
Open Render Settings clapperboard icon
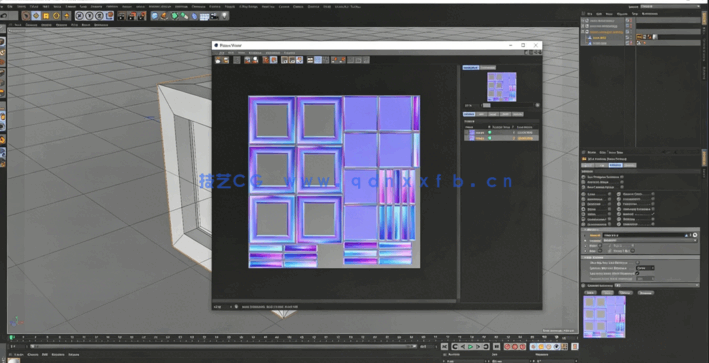click(x=142, y=16)
